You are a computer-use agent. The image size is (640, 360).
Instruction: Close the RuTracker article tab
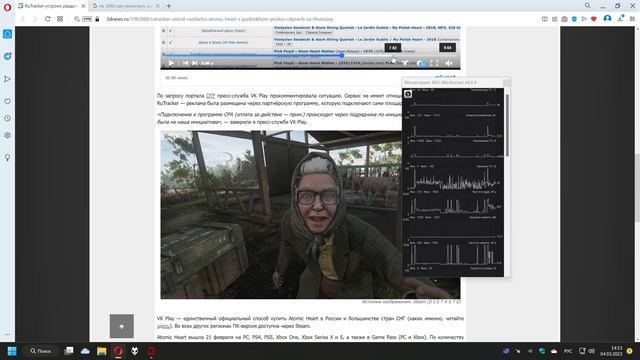pos(83,6)
